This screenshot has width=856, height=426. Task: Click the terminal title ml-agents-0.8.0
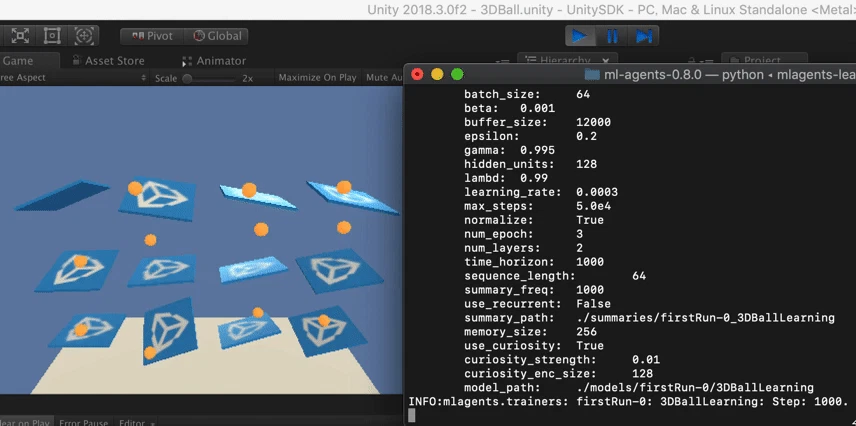click(x=652, y=74)
